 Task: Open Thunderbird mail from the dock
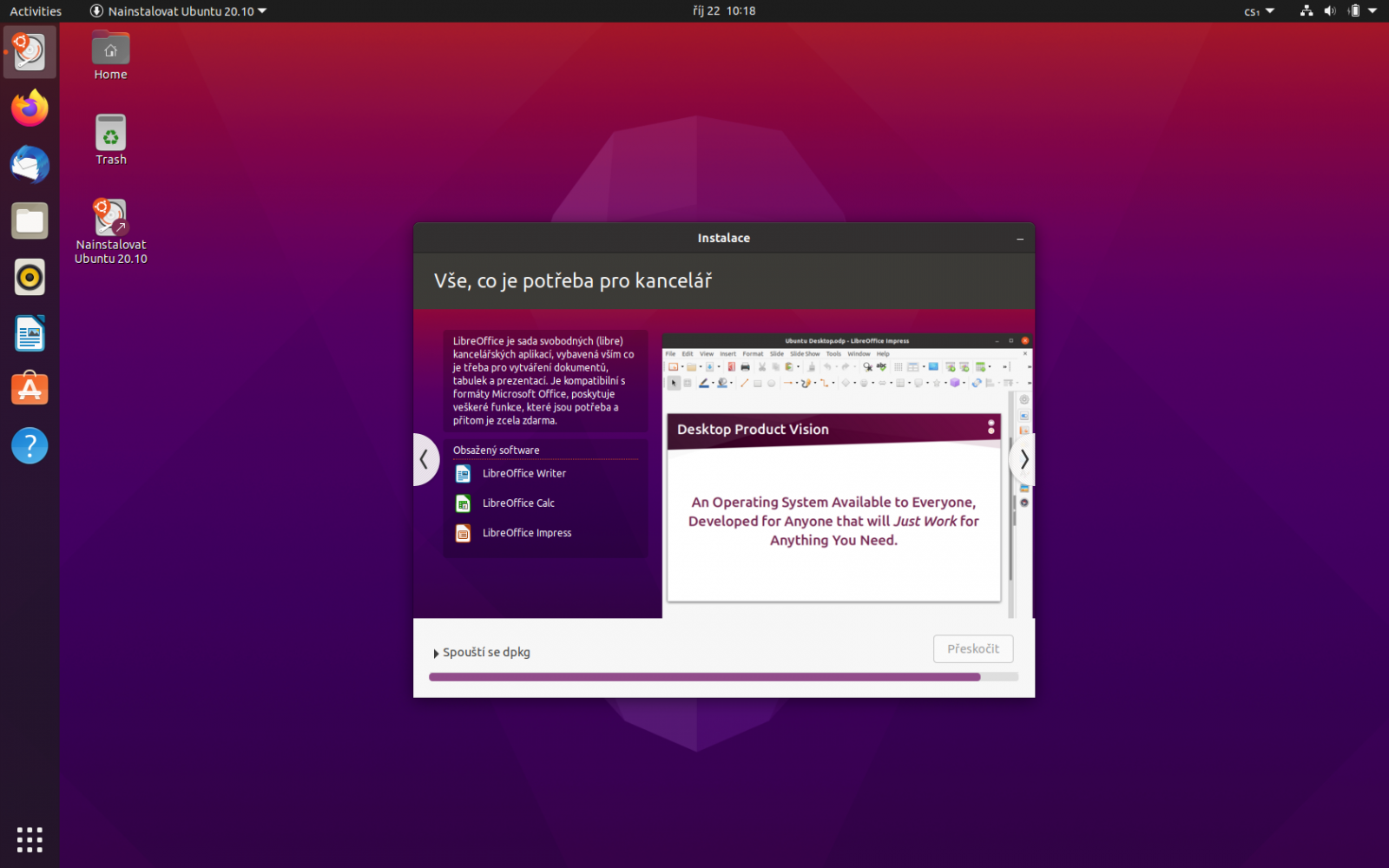point(29,164)
